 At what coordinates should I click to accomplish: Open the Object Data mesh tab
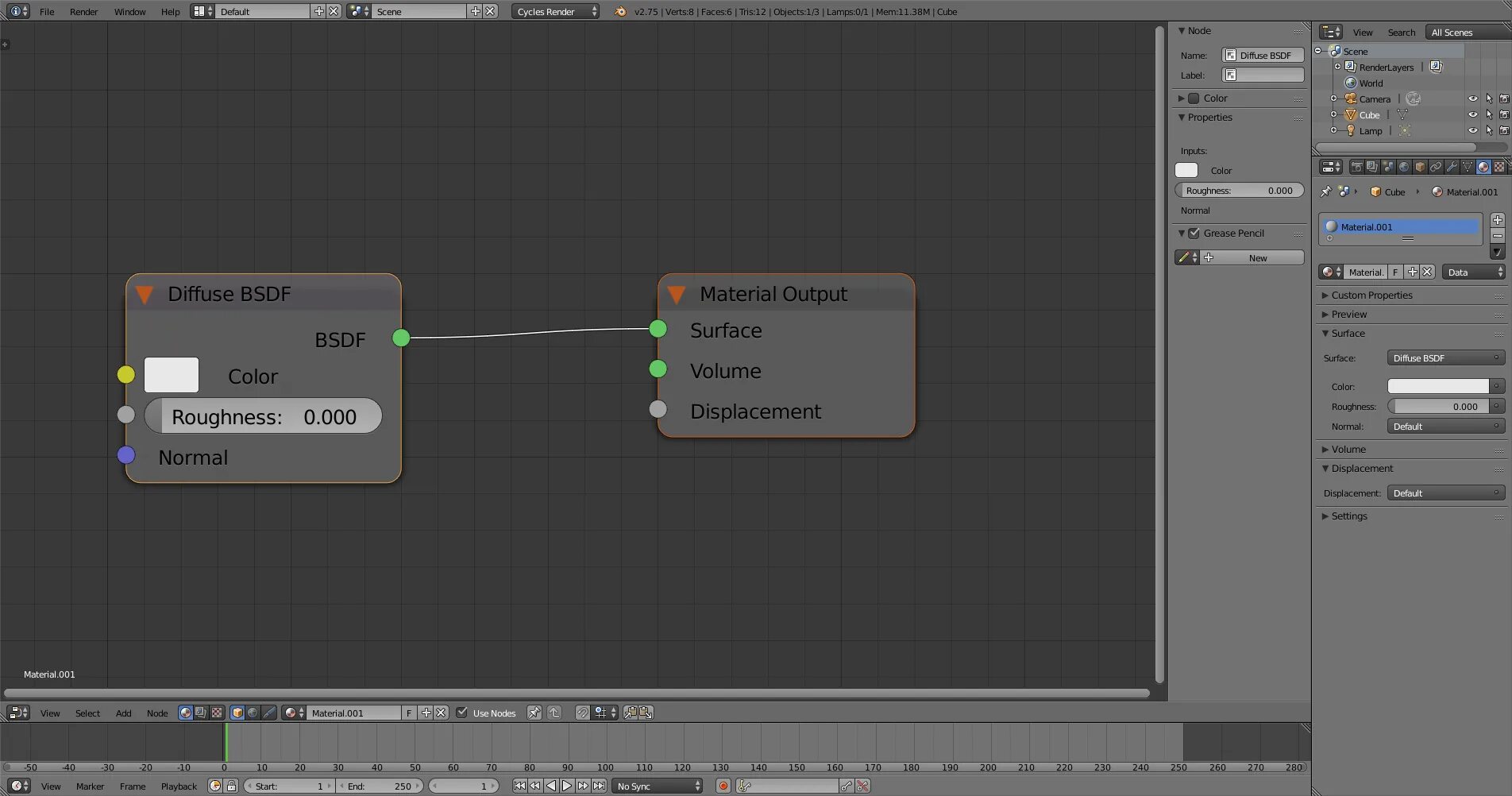click(1468, 167)
